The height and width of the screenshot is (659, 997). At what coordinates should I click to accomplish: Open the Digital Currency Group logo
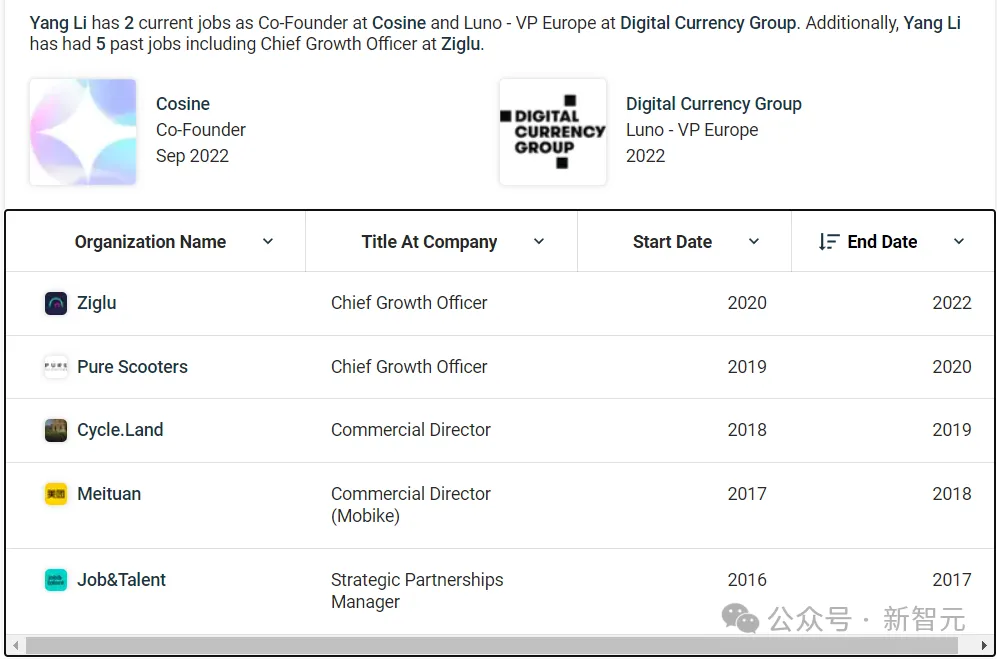click(553, 132)
